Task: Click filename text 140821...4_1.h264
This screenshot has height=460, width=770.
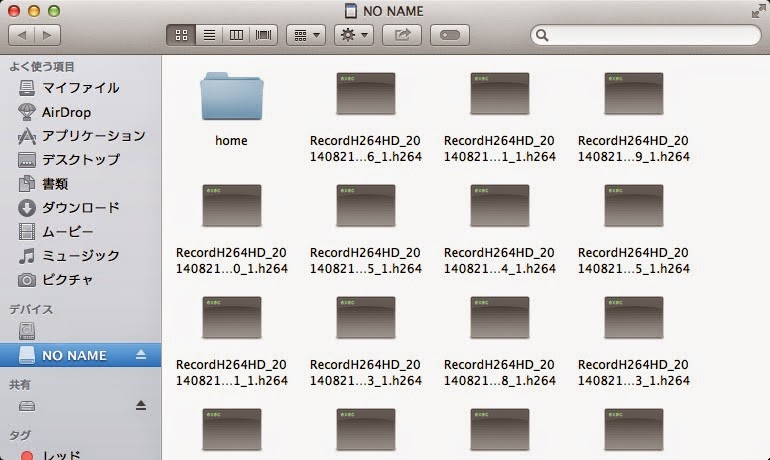Action: (x=500, y=269)
